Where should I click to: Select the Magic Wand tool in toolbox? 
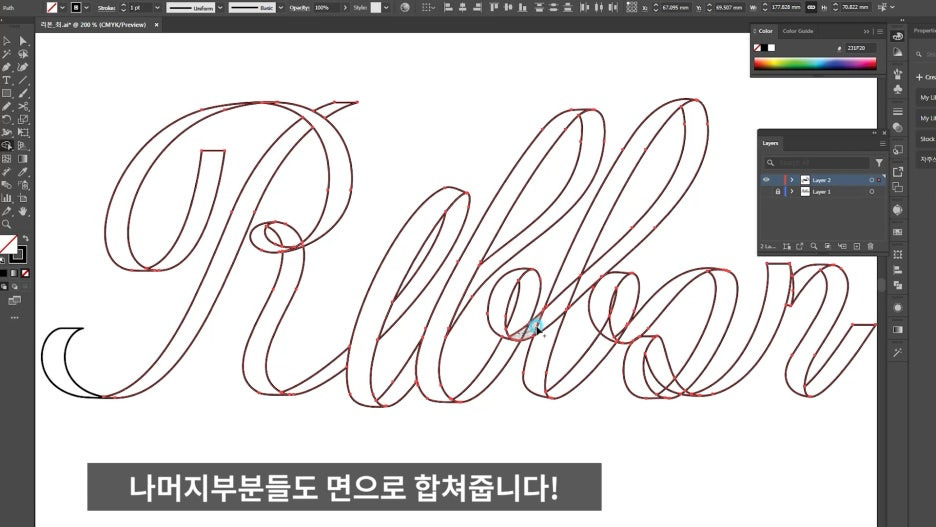(x=7, y=54)
